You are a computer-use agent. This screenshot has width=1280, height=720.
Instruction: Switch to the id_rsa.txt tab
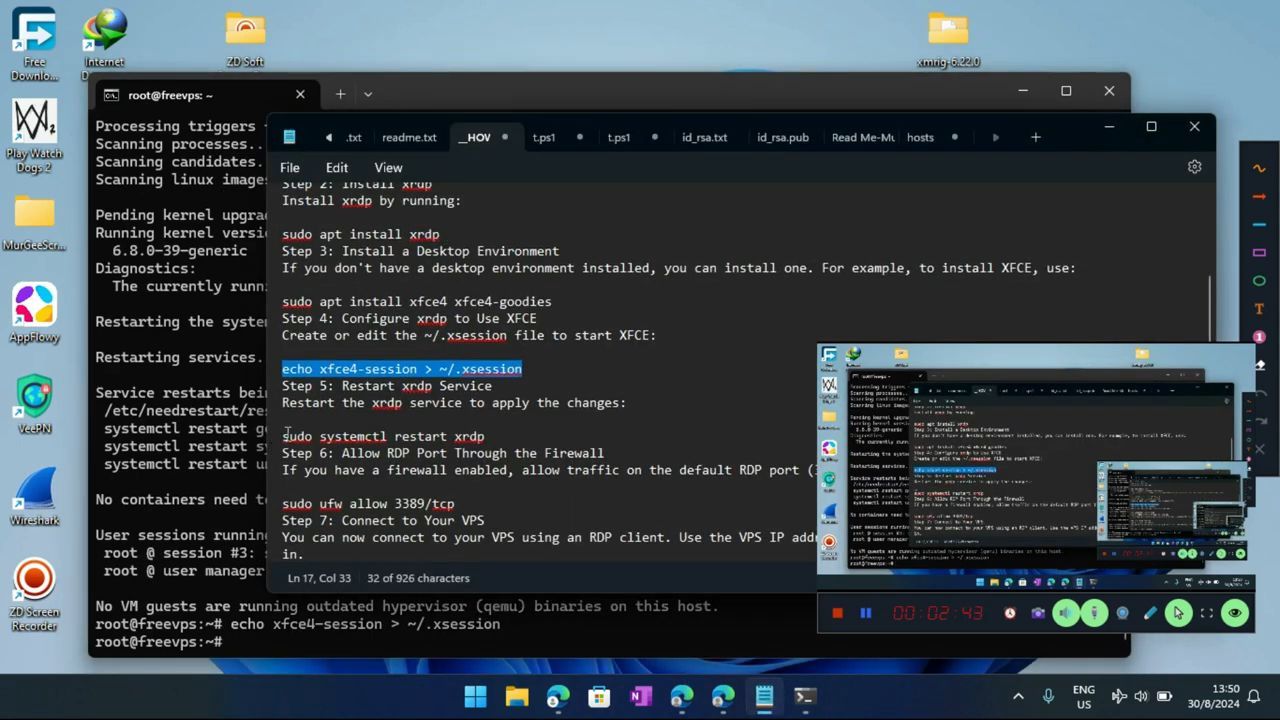coord(704,137)
